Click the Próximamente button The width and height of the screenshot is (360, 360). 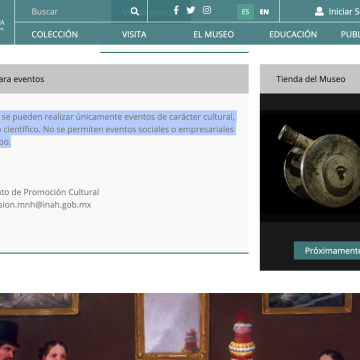327,250
